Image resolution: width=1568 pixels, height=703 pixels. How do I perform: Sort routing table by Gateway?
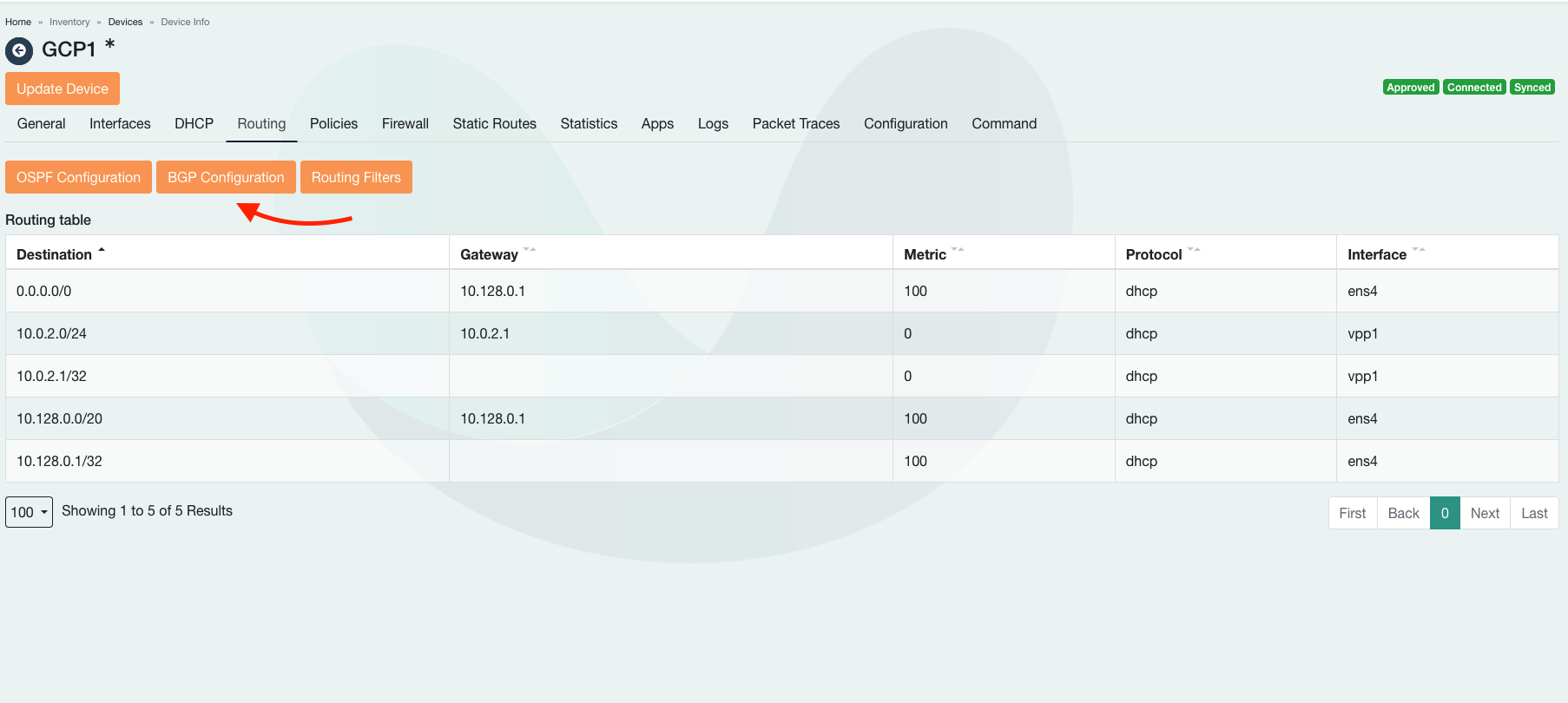click(x=489, y=254)
